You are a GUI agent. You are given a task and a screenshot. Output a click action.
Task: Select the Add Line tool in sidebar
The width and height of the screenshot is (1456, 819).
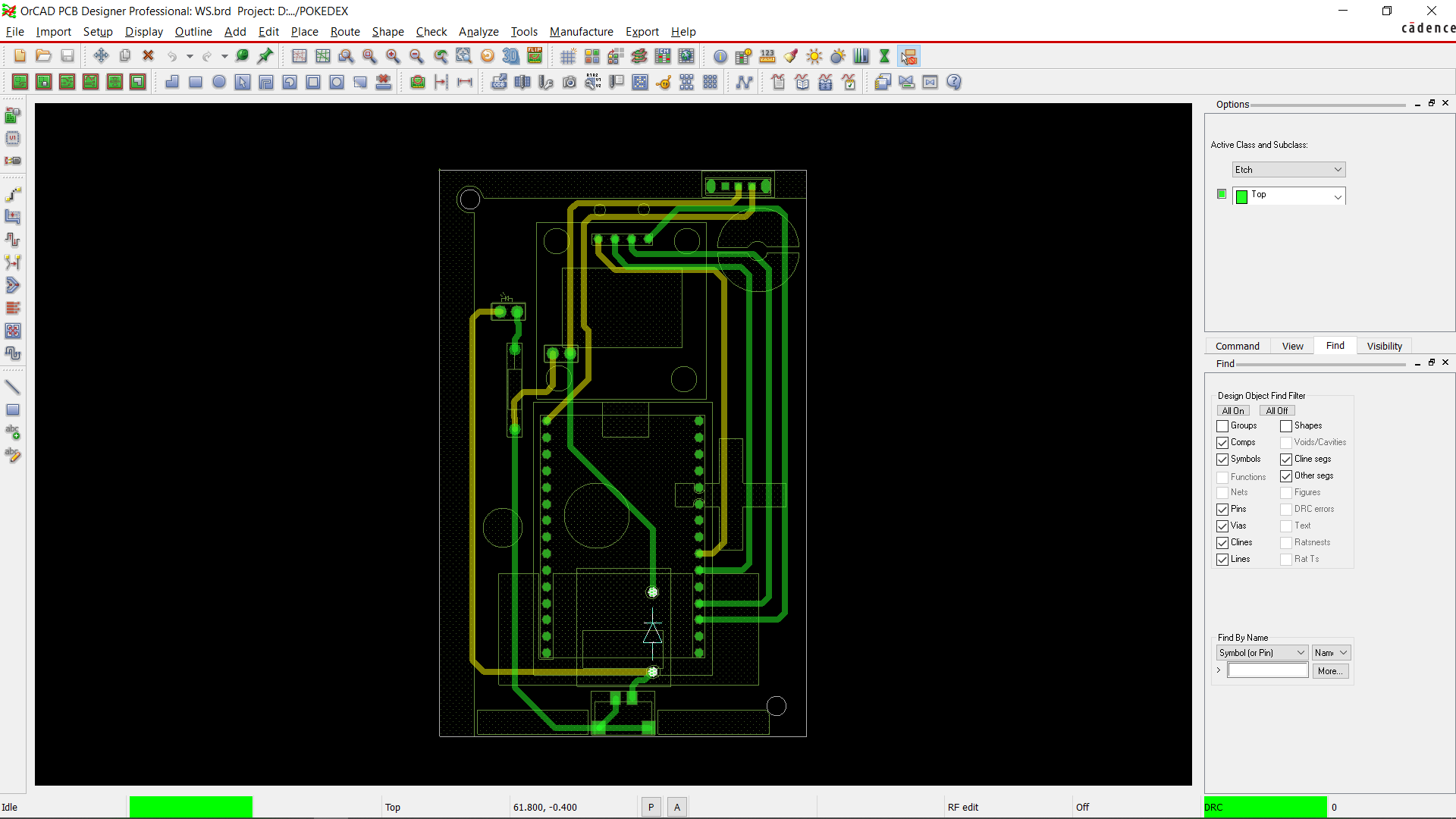[x=13, y=388]
